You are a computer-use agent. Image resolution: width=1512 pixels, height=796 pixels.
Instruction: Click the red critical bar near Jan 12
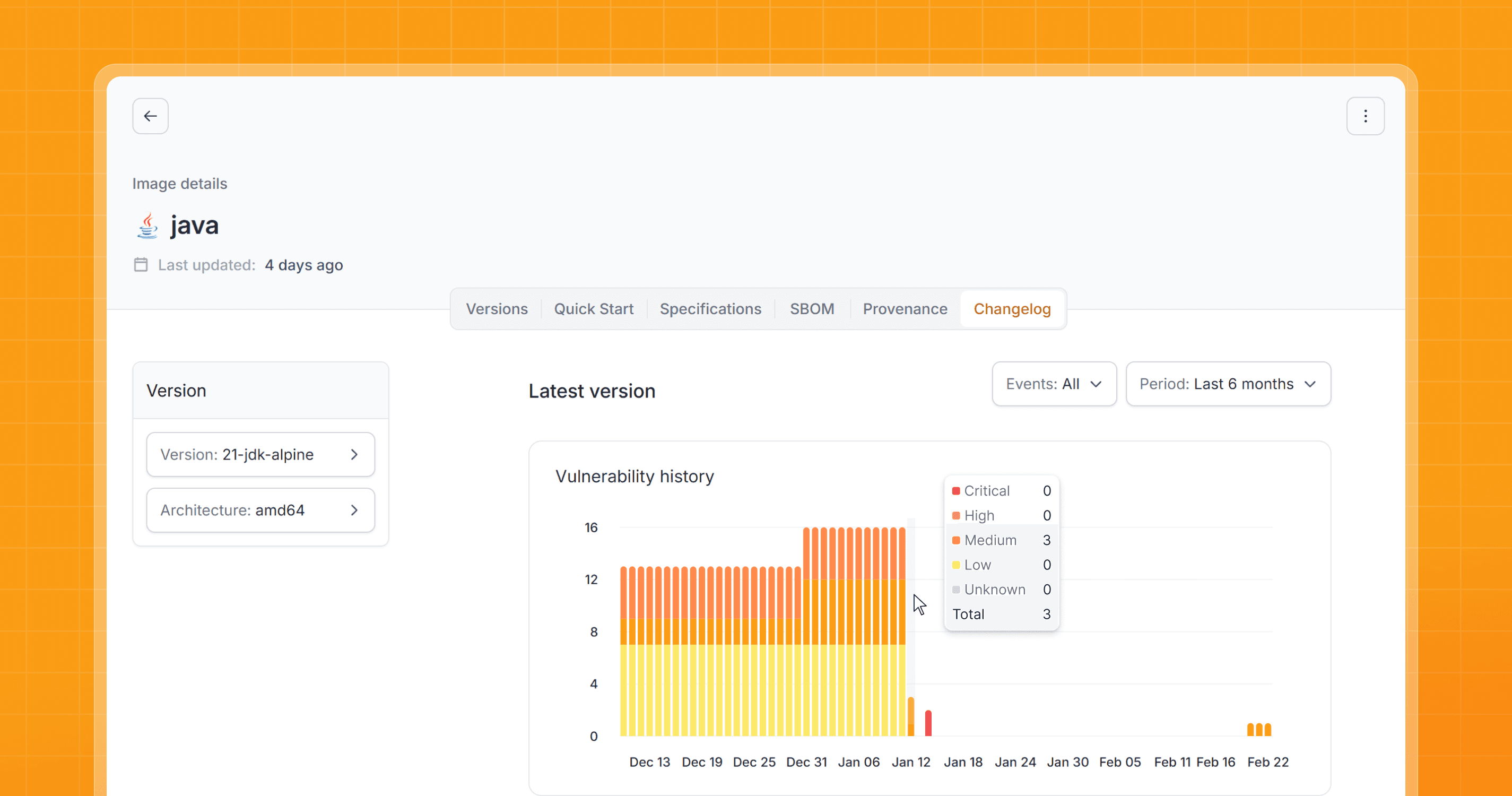tap(928, 723)
